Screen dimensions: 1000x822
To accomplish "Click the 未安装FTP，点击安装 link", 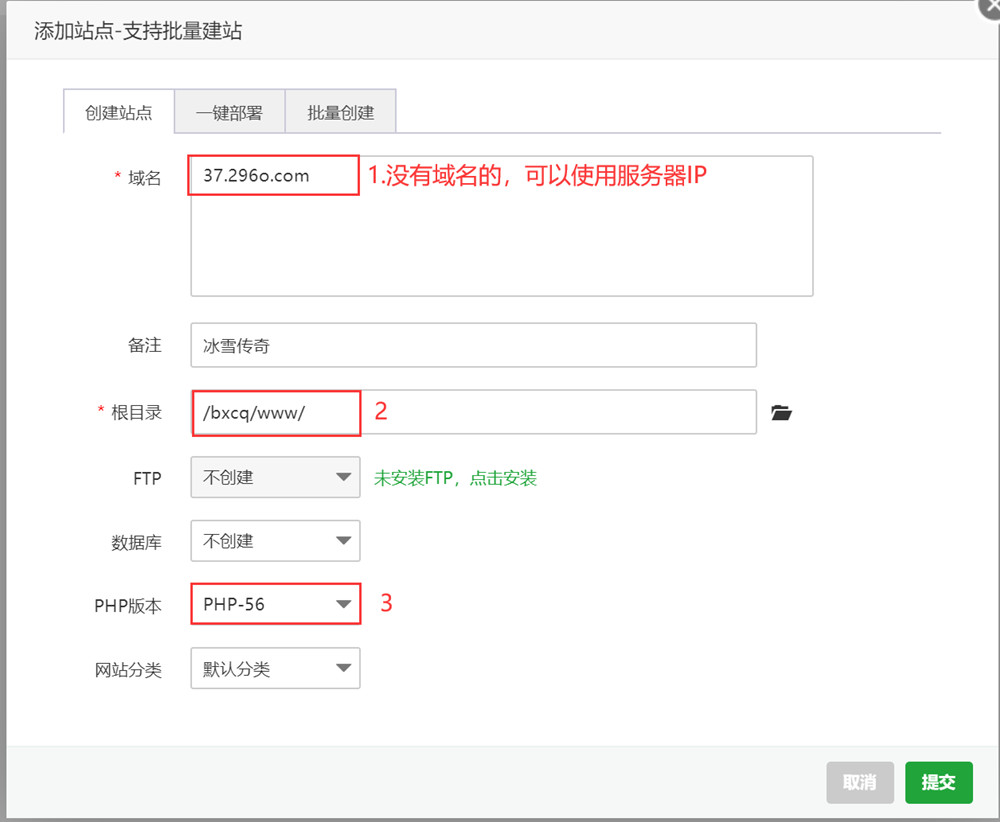I will pos(455,478).
